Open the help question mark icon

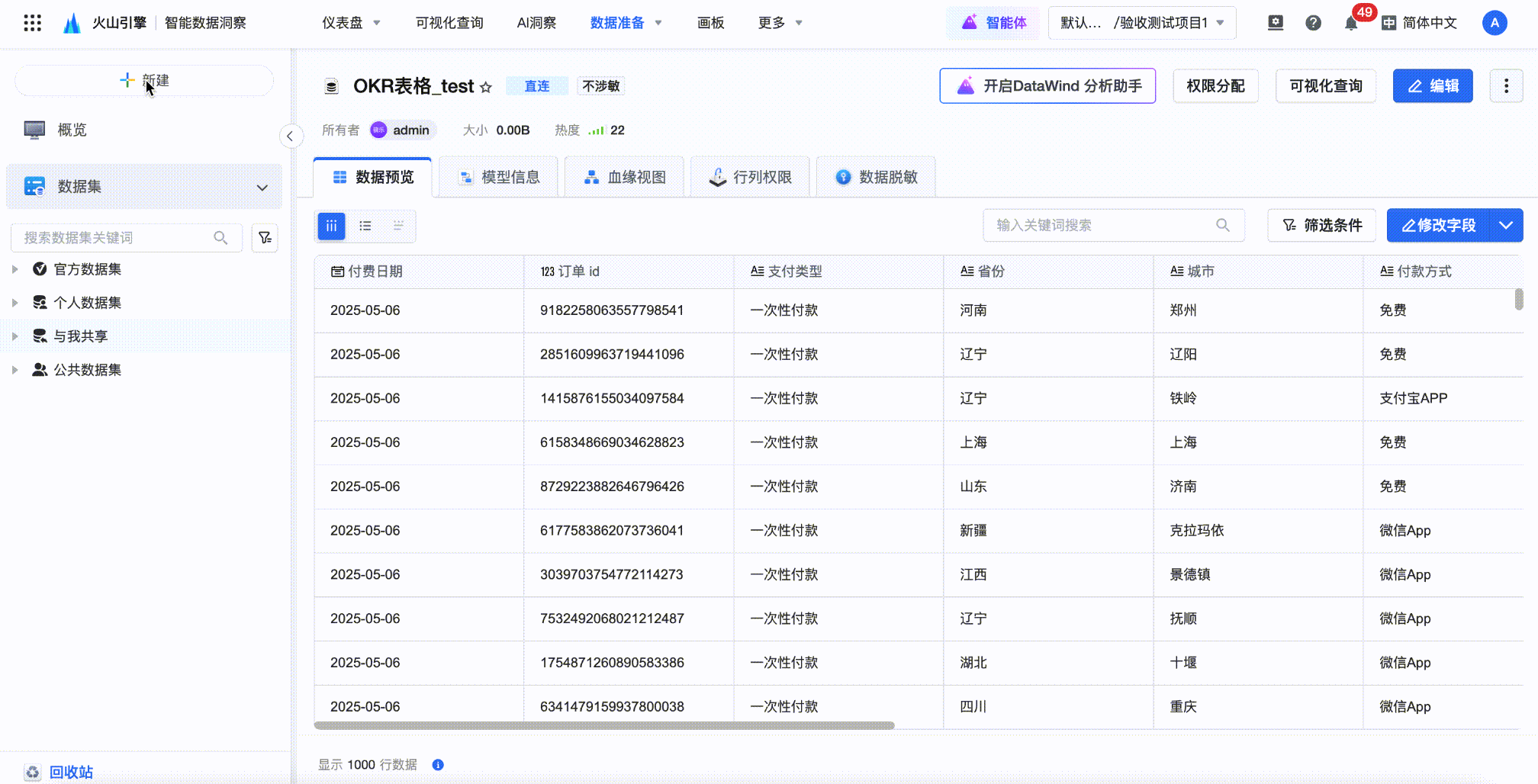(x=1313, y=23)
